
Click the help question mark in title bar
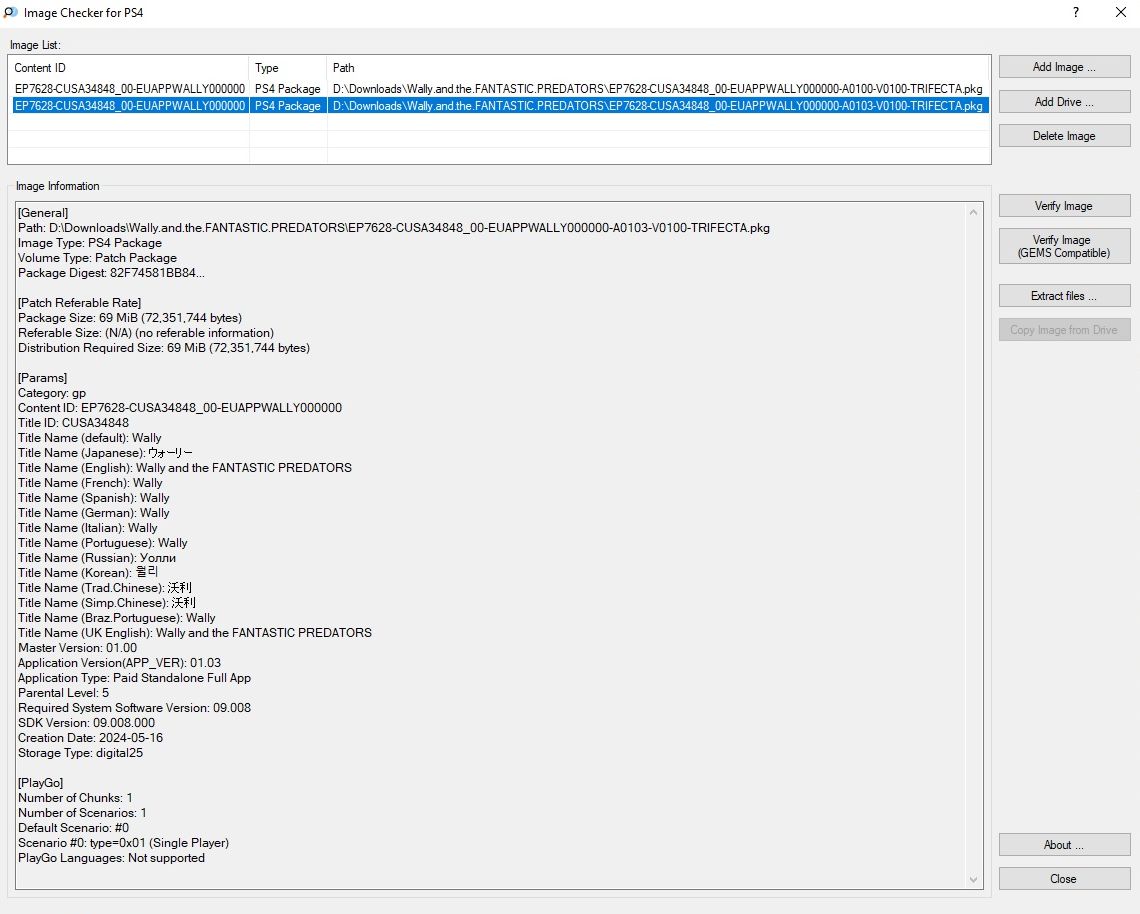click(x=1076, y=12)
